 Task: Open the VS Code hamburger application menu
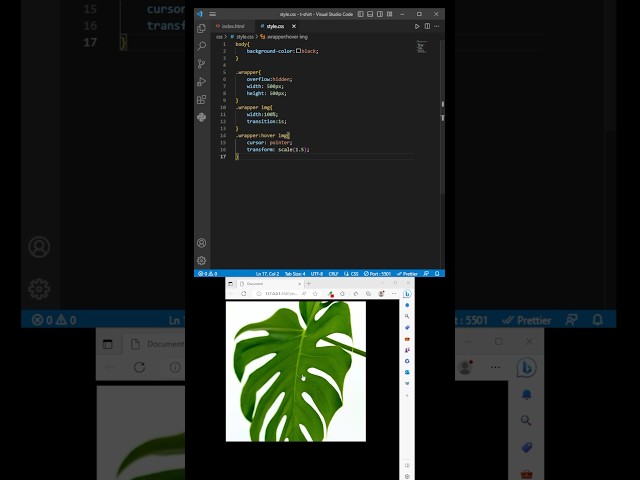[x=213, y=14]
